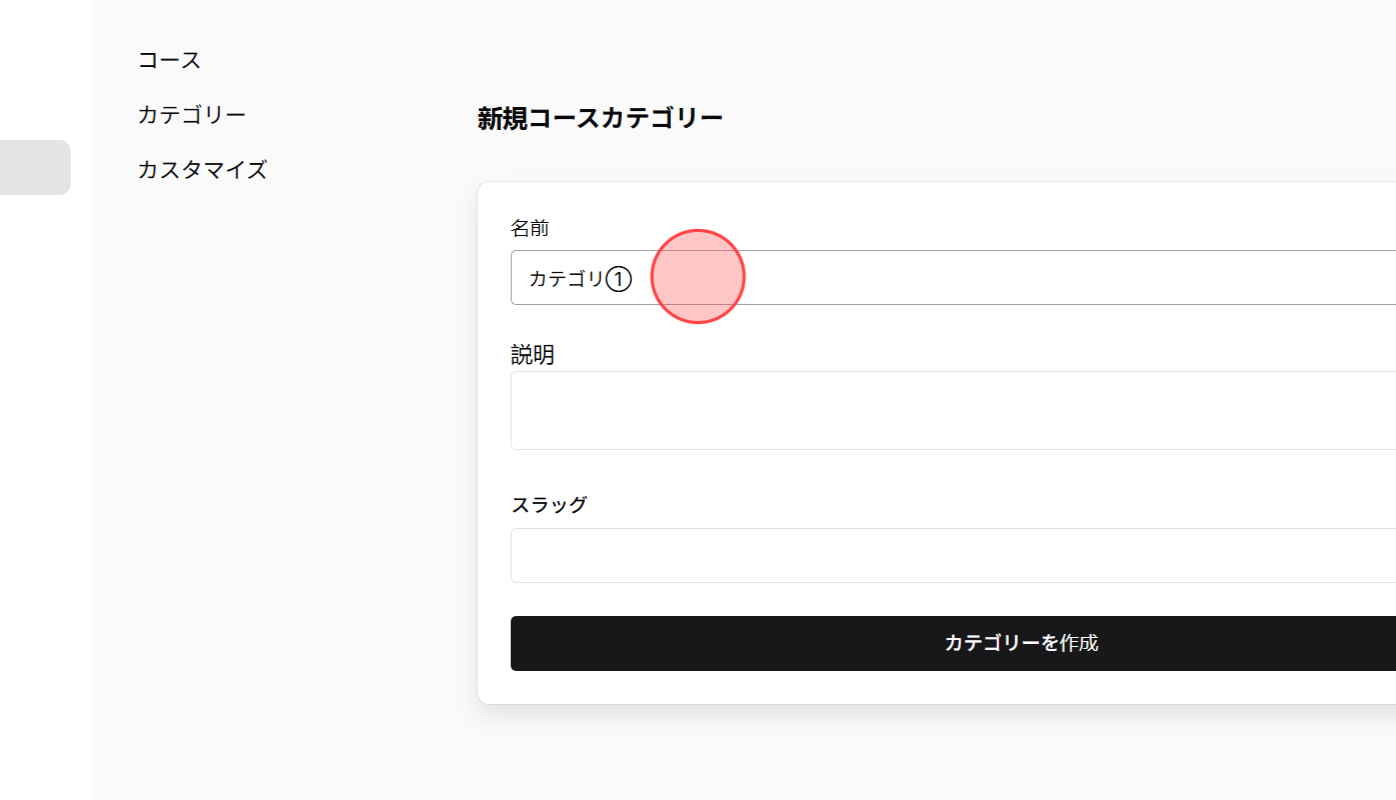Select the 名前 field label
Image resolution: width=1396 pixels, height=800 pixels.
click(x=531, y=228)
